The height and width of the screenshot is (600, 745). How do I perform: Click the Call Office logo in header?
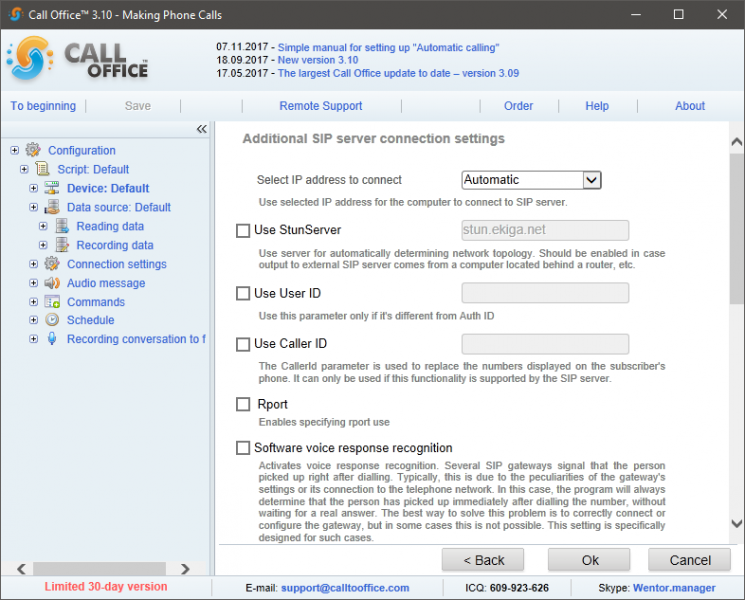click(78, 59)
